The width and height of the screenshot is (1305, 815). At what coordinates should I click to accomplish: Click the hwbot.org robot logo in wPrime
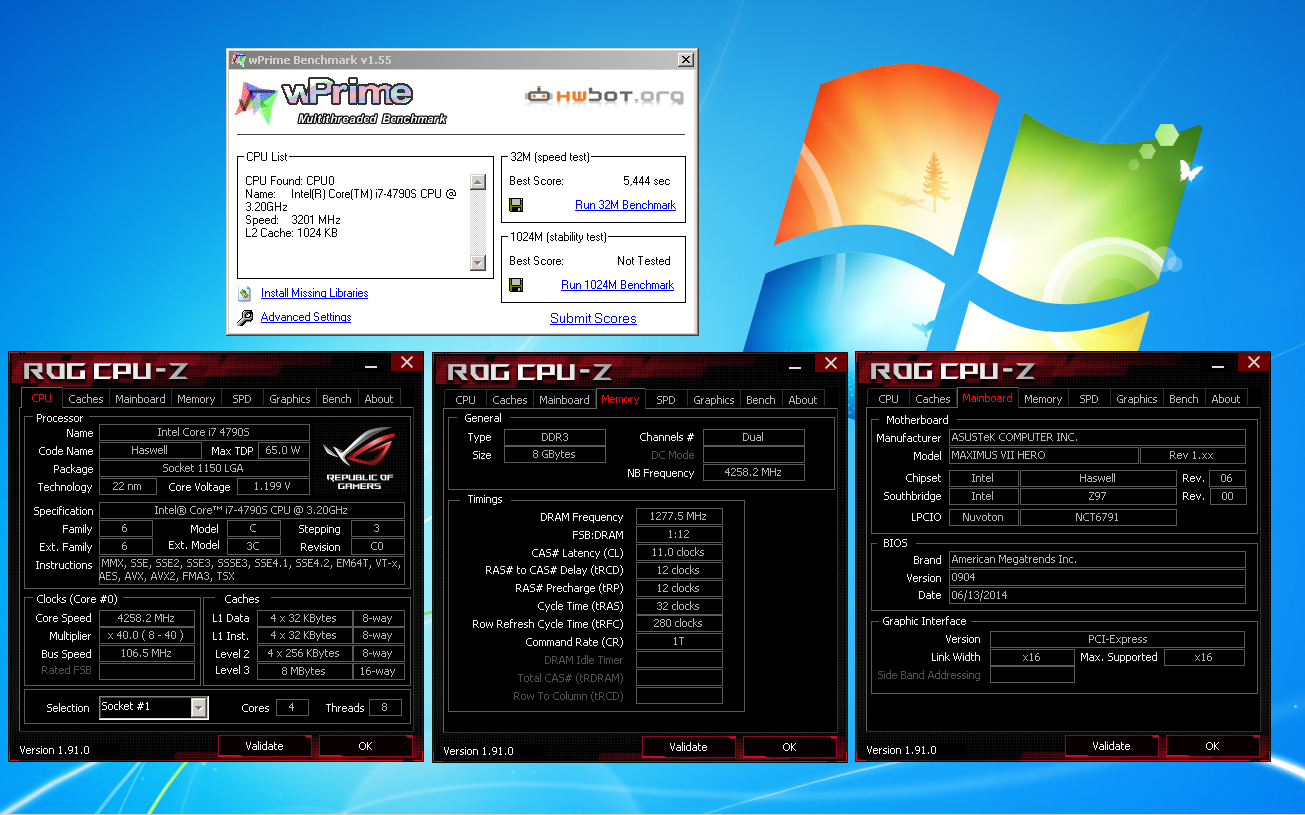click(x=605, y=96)
